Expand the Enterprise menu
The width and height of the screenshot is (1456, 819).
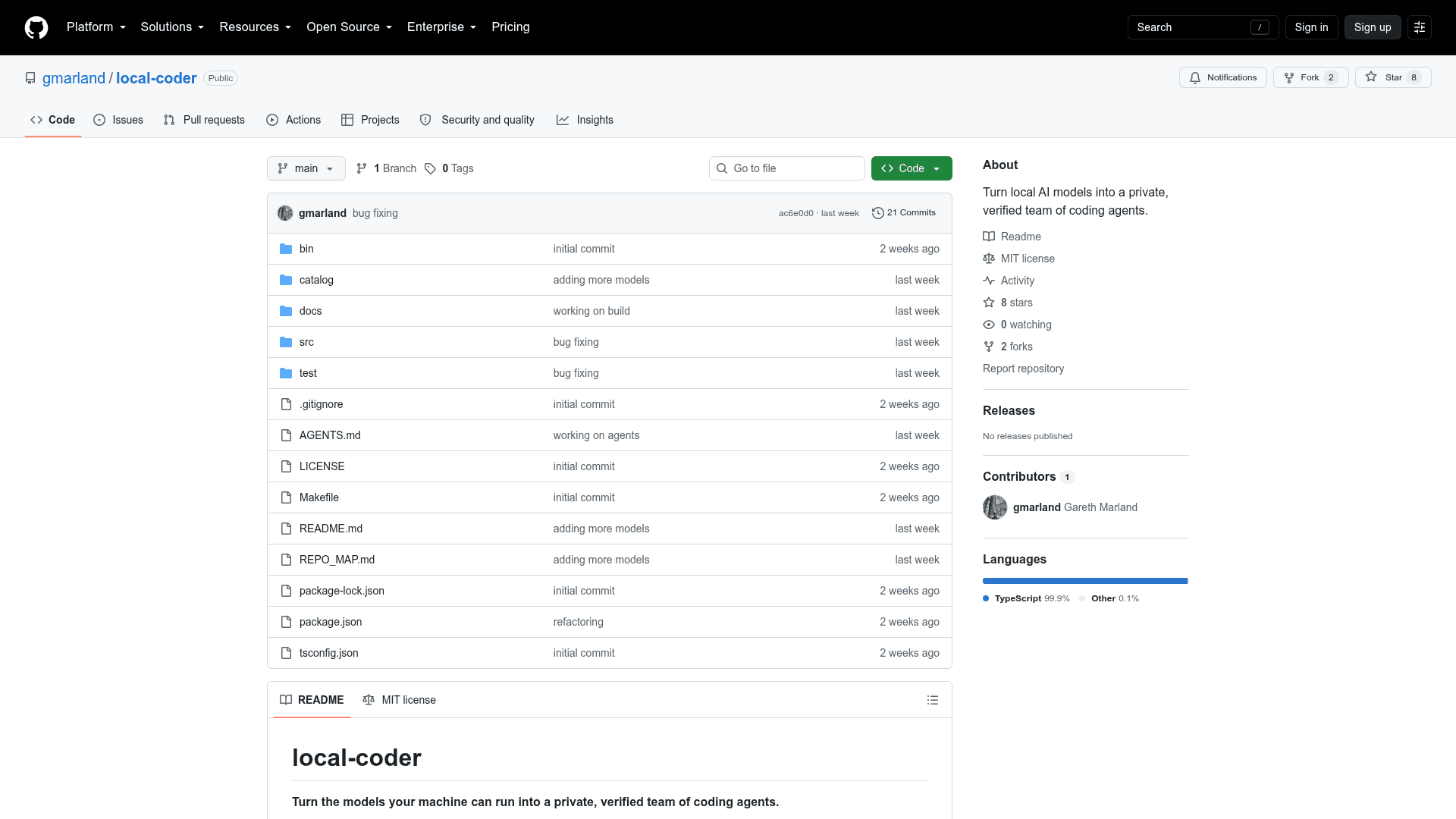(442, 27)
